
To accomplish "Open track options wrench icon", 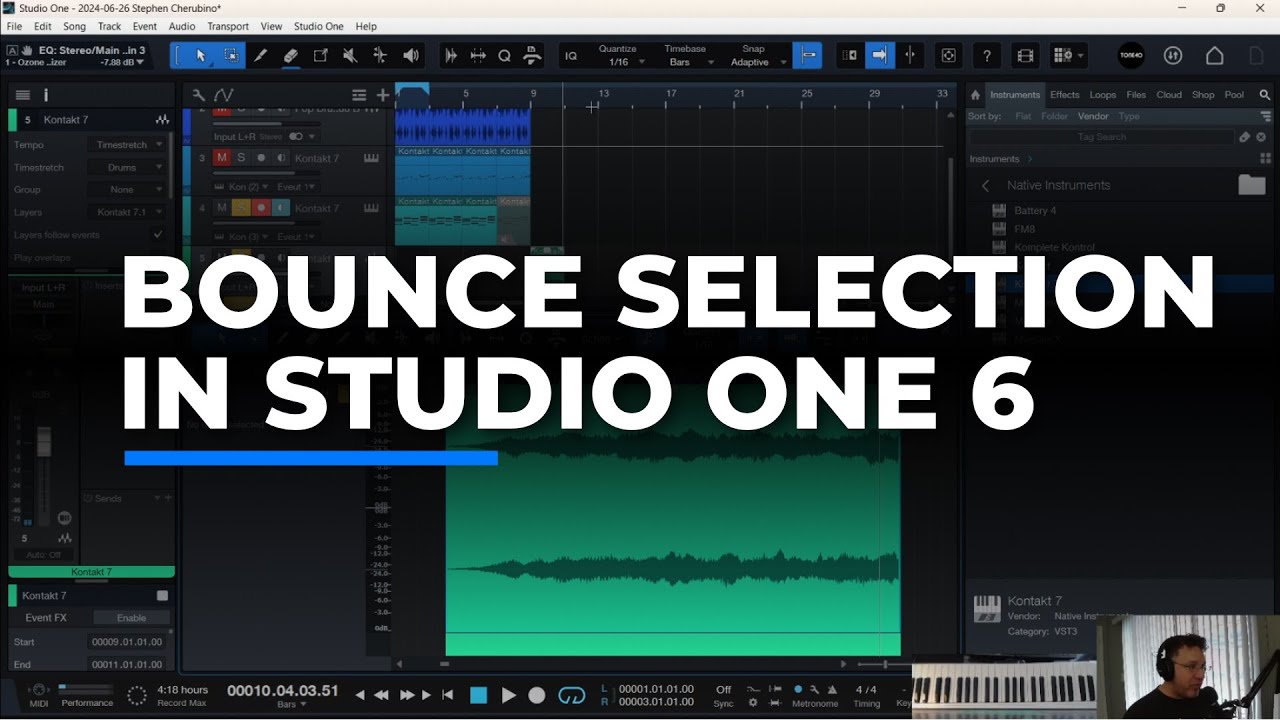I will [x=199, y=95].
